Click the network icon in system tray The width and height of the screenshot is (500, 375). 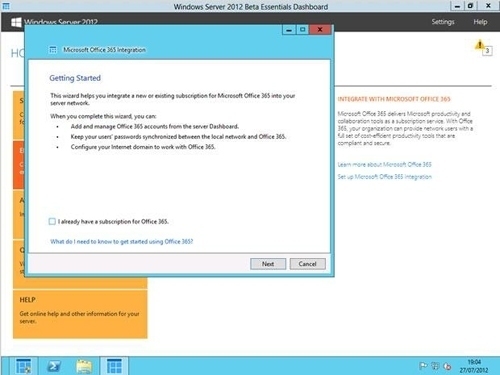[x=435, y=366]
